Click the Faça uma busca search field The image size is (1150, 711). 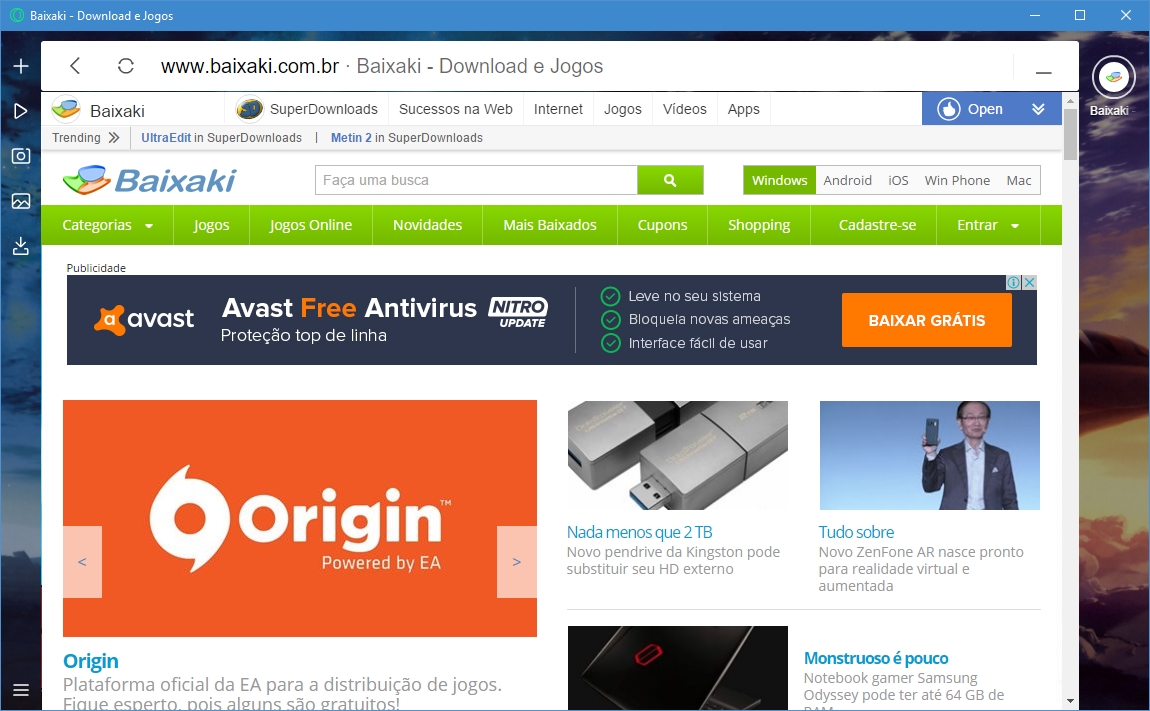point(476,180)
